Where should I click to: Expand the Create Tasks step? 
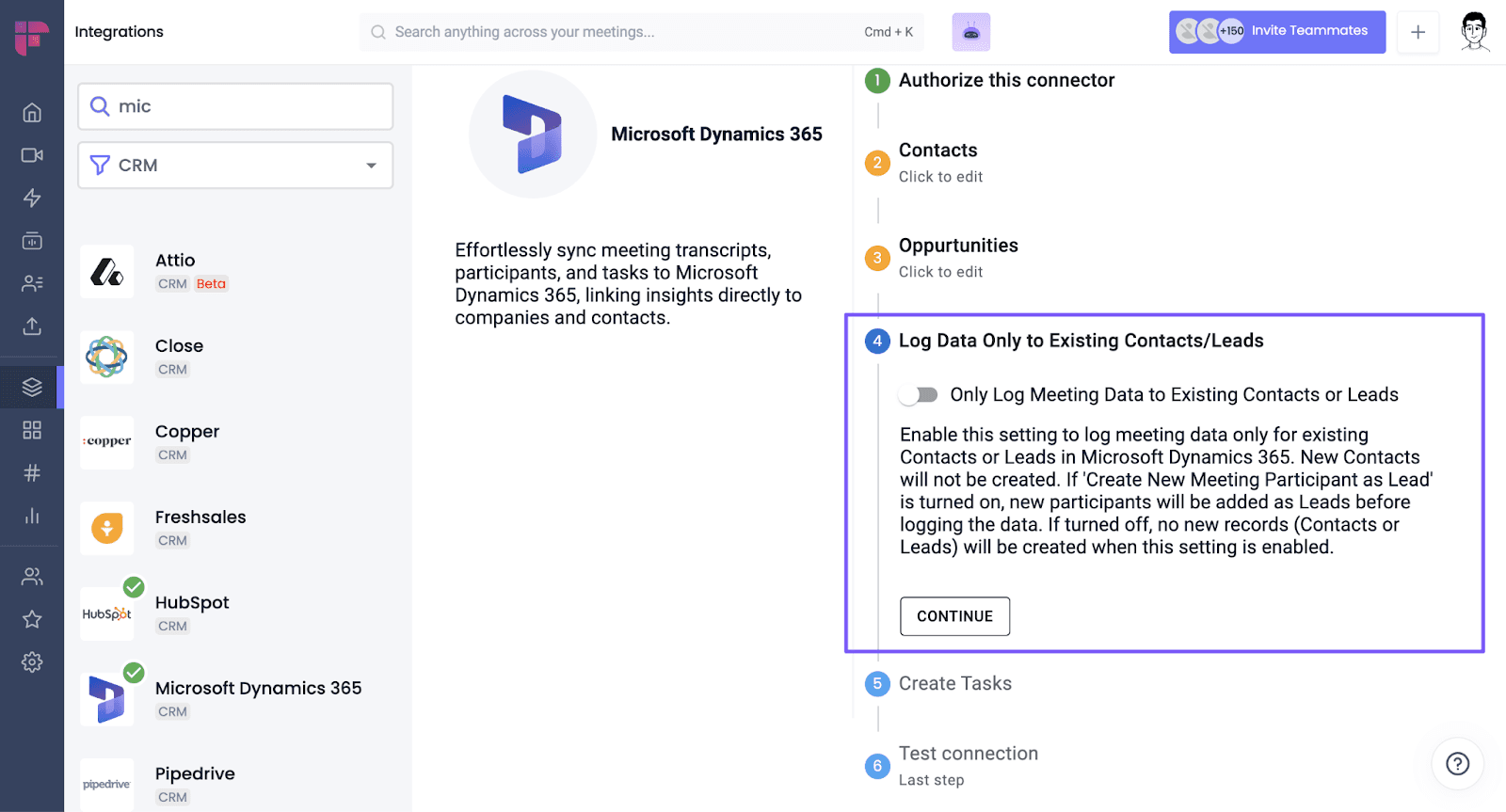[954, 683]
